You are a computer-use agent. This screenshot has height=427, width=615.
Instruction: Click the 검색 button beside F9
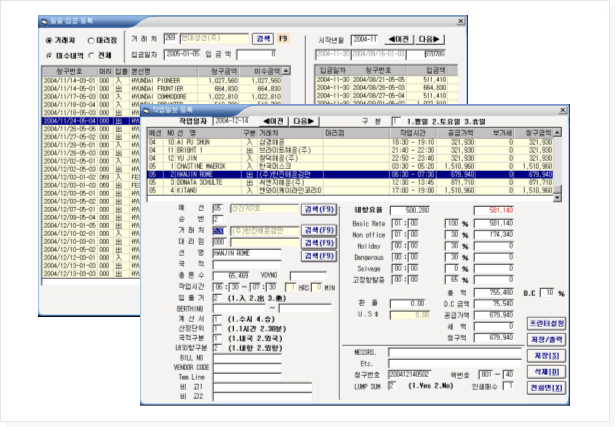(x=263, y=38)
